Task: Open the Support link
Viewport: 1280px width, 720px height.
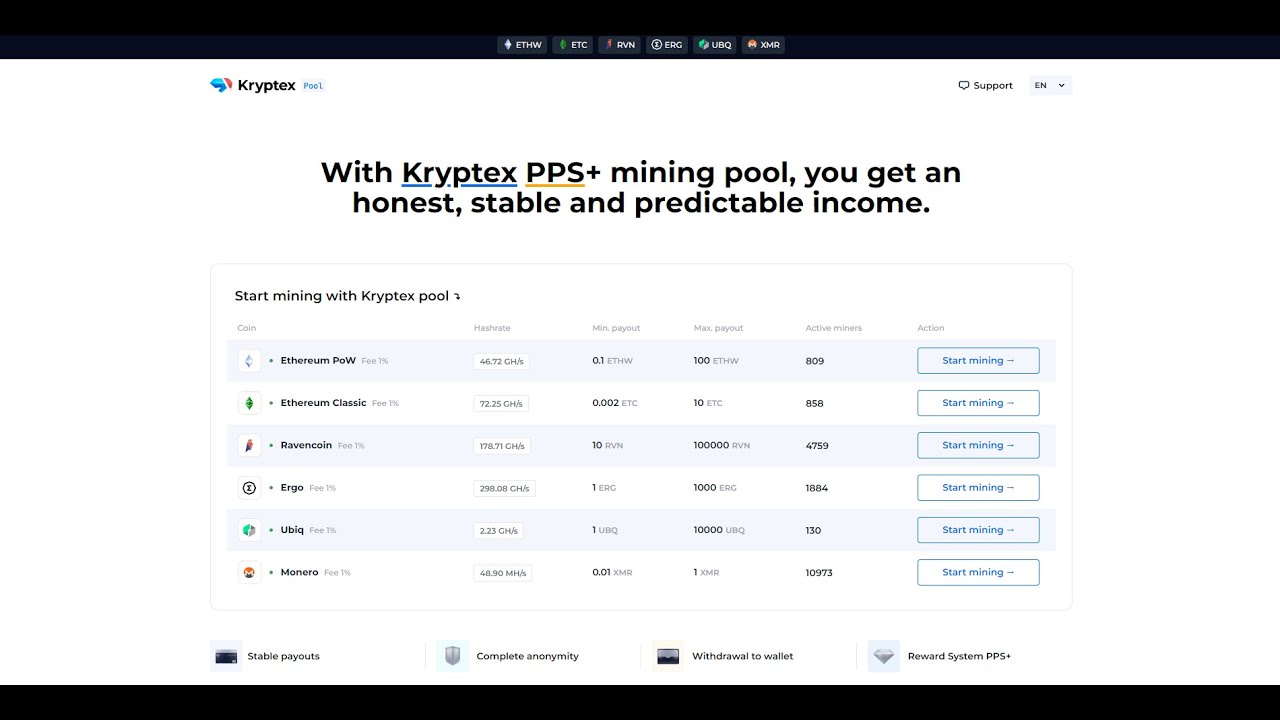Action: 986,85
